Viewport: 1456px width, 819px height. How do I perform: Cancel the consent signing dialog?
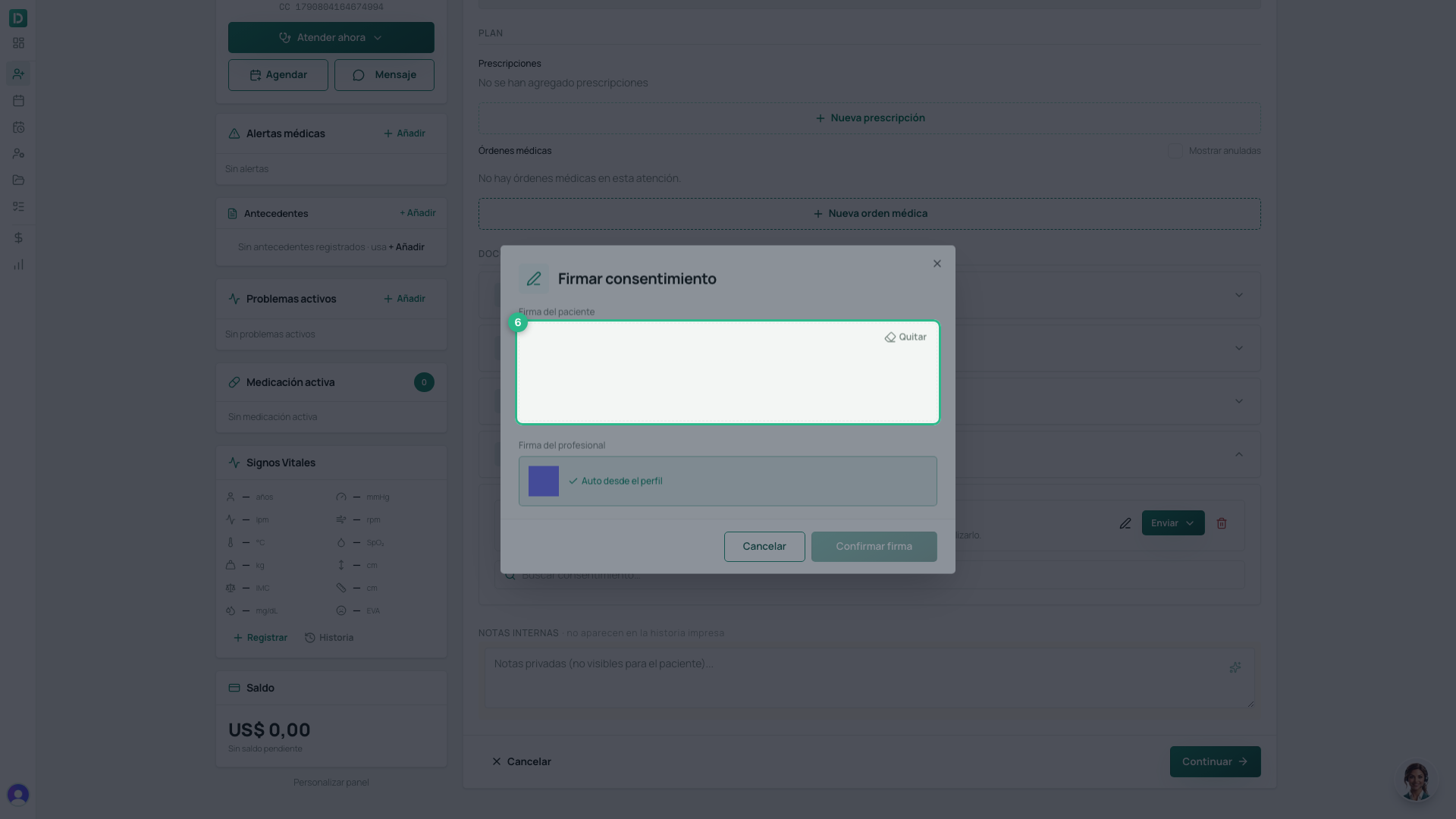click(x=764, y=547)
